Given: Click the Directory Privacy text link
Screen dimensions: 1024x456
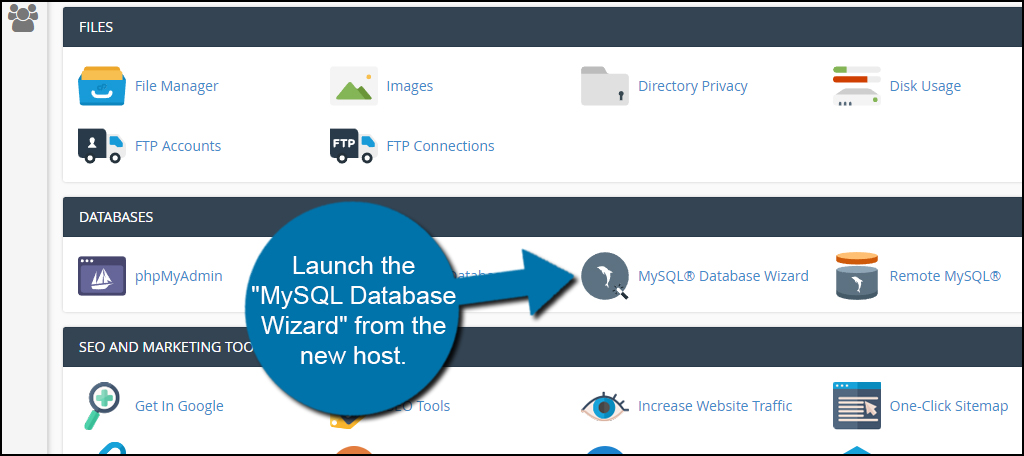Looking at the screenshot, I should (692, 86).
